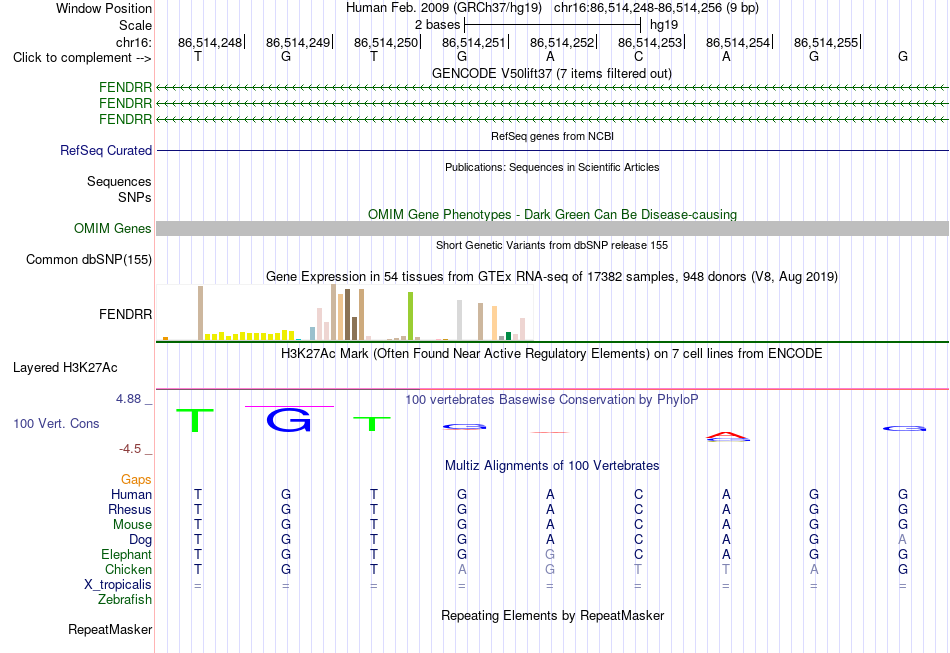Click the Elephant alignment row label
The height and width of the screenshot is (653, 950).
126,554
